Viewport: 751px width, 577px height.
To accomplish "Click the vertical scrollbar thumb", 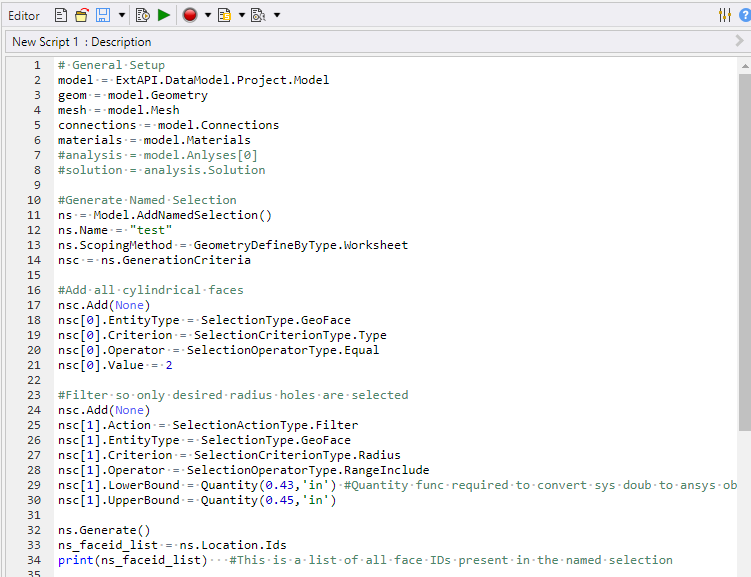I will [744, 252].
